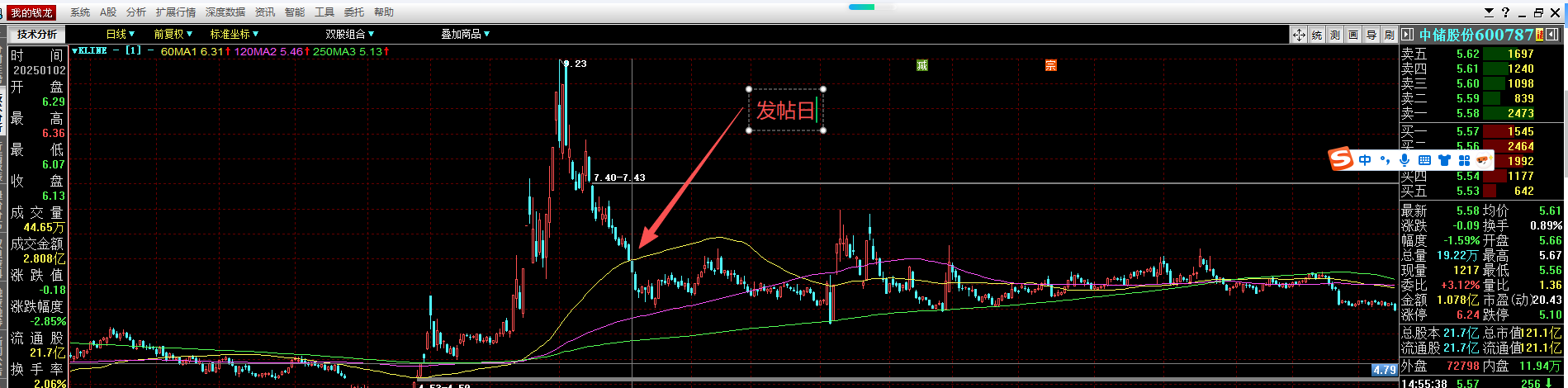Click the Sogou microphone voice input icon

pyautogui.click(x=1405, y=159)
